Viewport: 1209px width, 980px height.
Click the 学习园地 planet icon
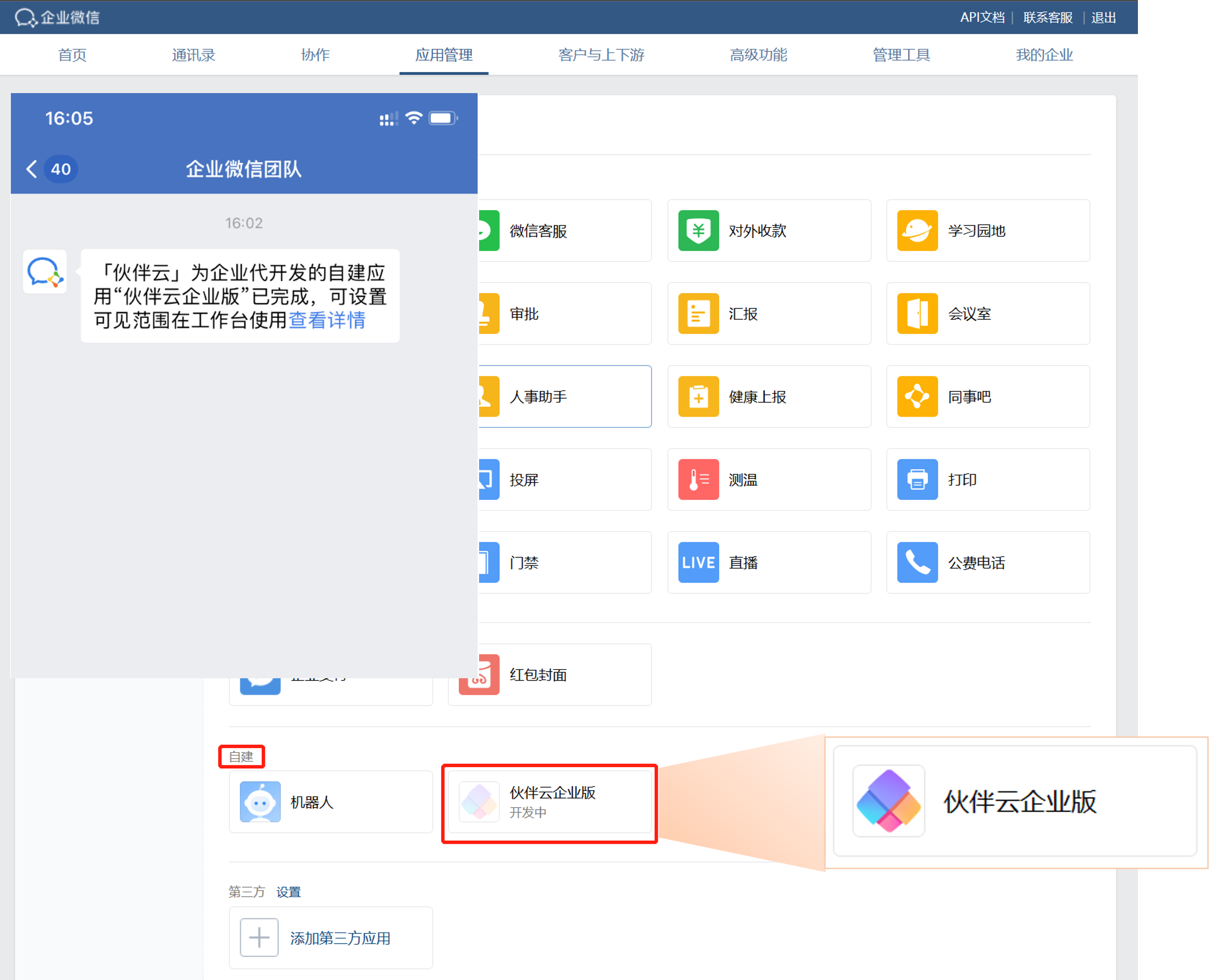tap(917, 230)
